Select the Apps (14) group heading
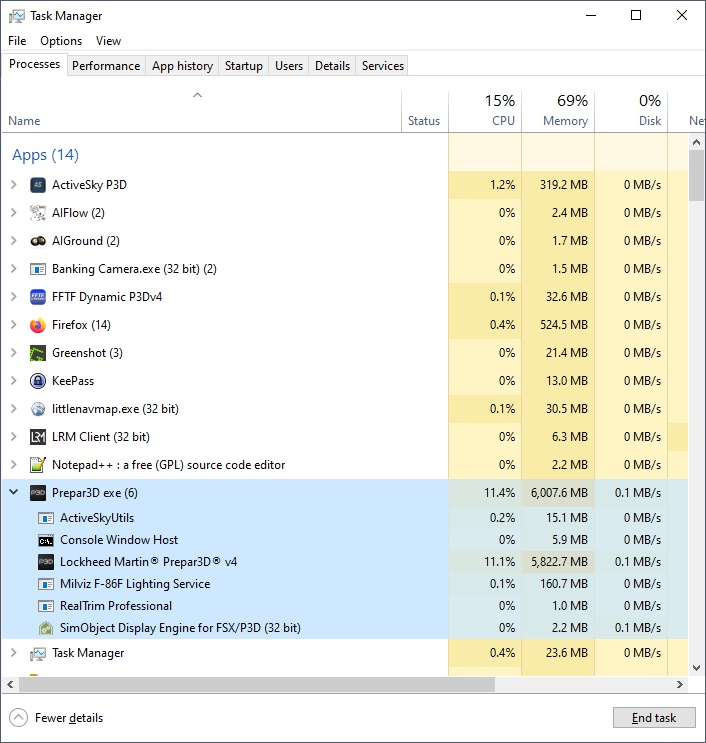The image size is (706, 743). click(x=45, y=155)
